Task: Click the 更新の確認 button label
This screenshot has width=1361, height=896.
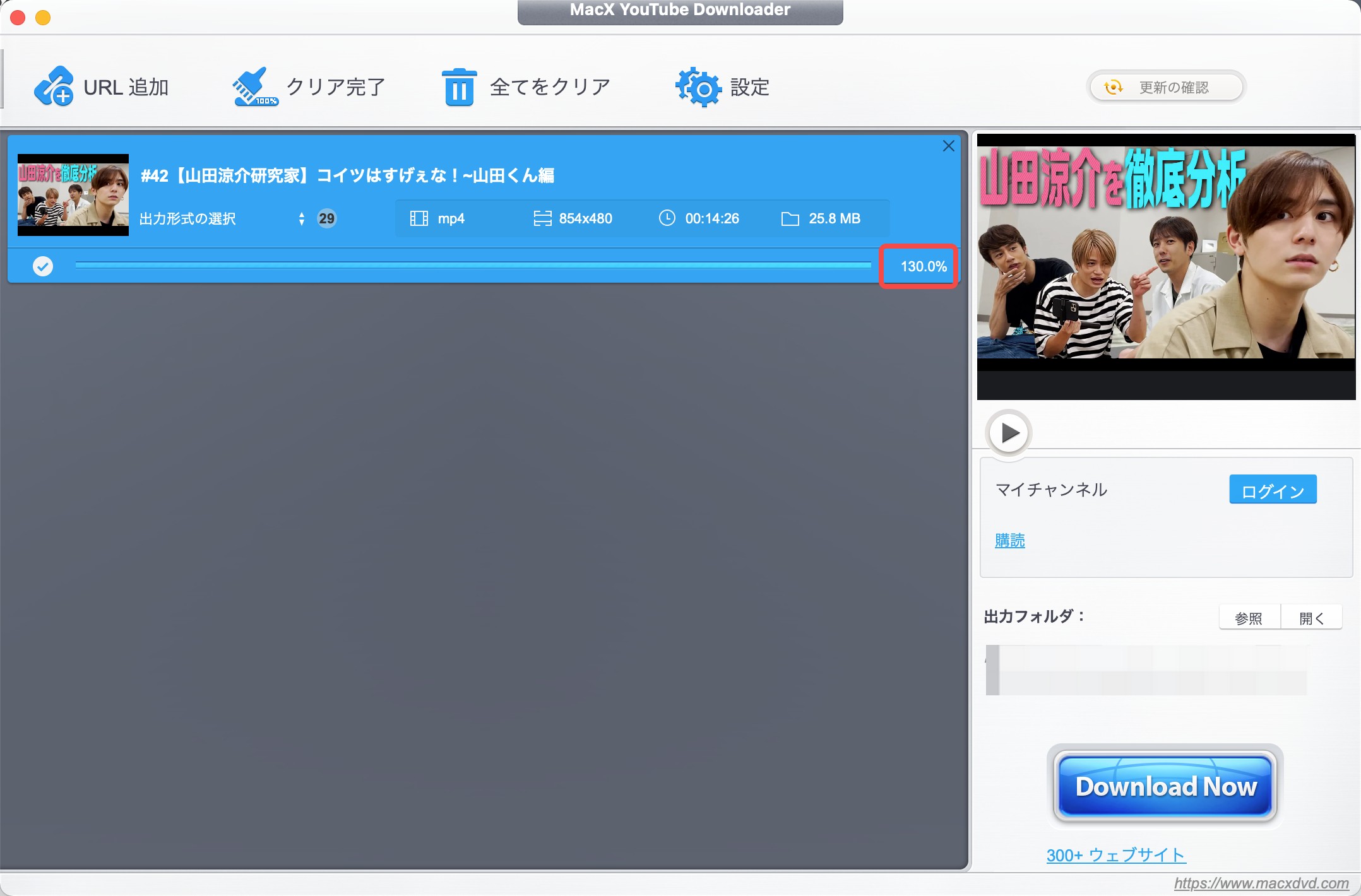Action: 1174,87
